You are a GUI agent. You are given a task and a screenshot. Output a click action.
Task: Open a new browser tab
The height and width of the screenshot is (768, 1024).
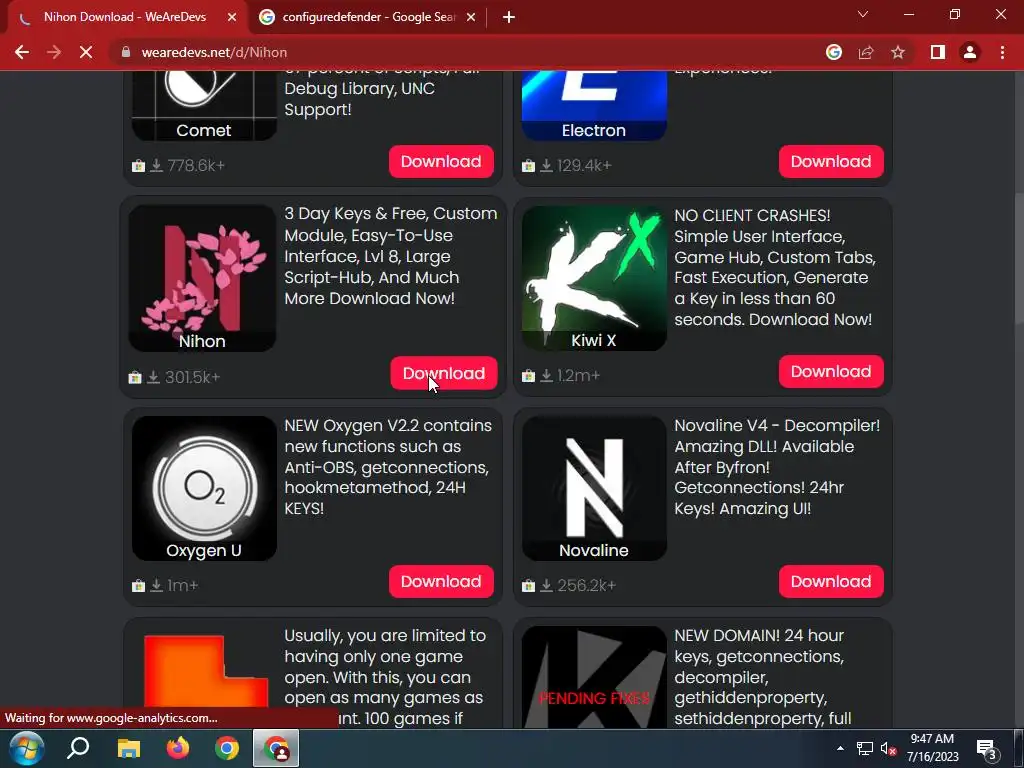click(x=509, y=18)
